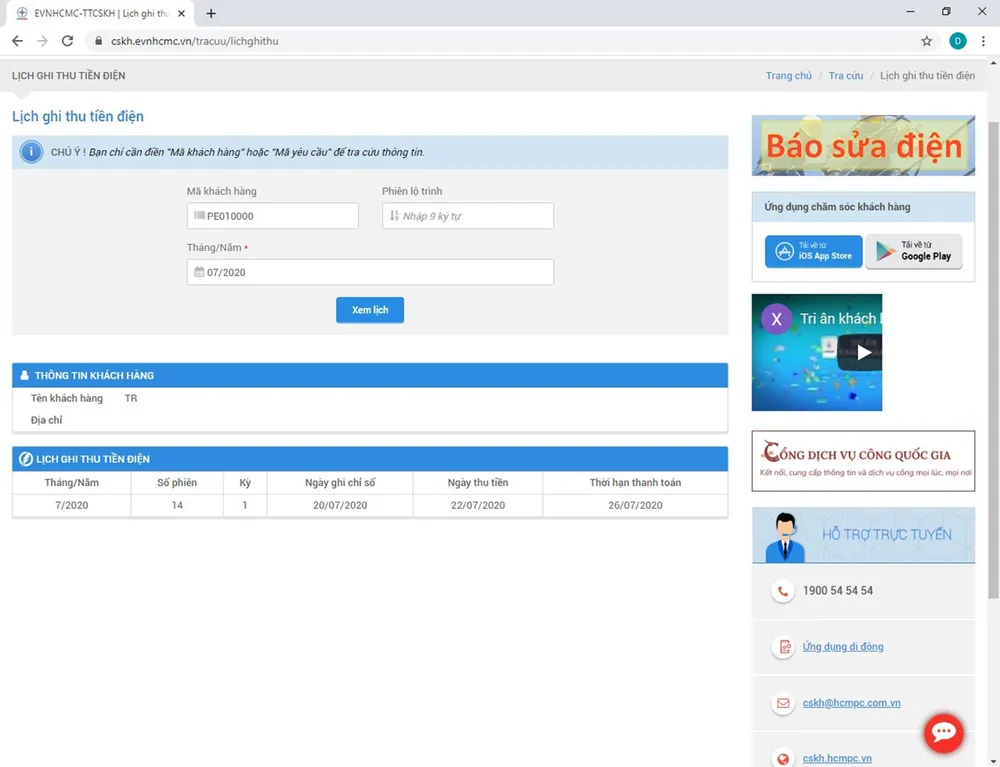Viewport: 1000px width, 767px height.
Task: Click the hotline phone icon
Action: click(781, 591)
